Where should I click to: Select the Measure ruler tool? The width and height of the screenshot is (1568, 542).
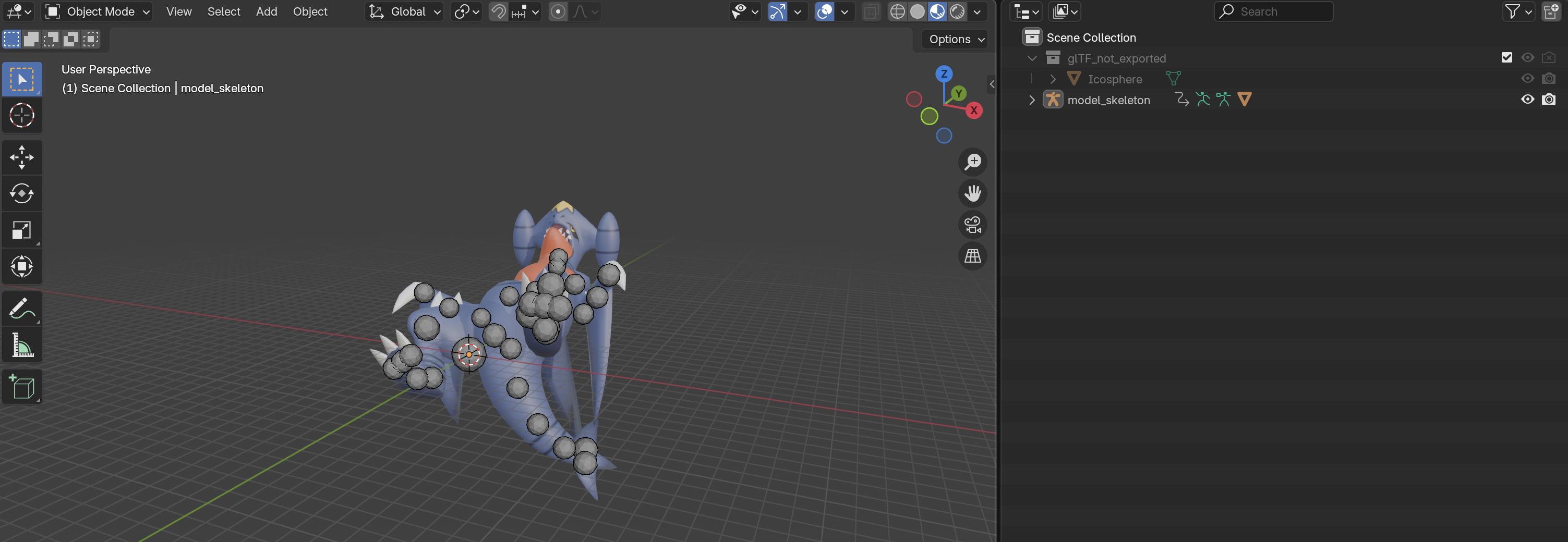pyautogui.click(x=22, y=344)
